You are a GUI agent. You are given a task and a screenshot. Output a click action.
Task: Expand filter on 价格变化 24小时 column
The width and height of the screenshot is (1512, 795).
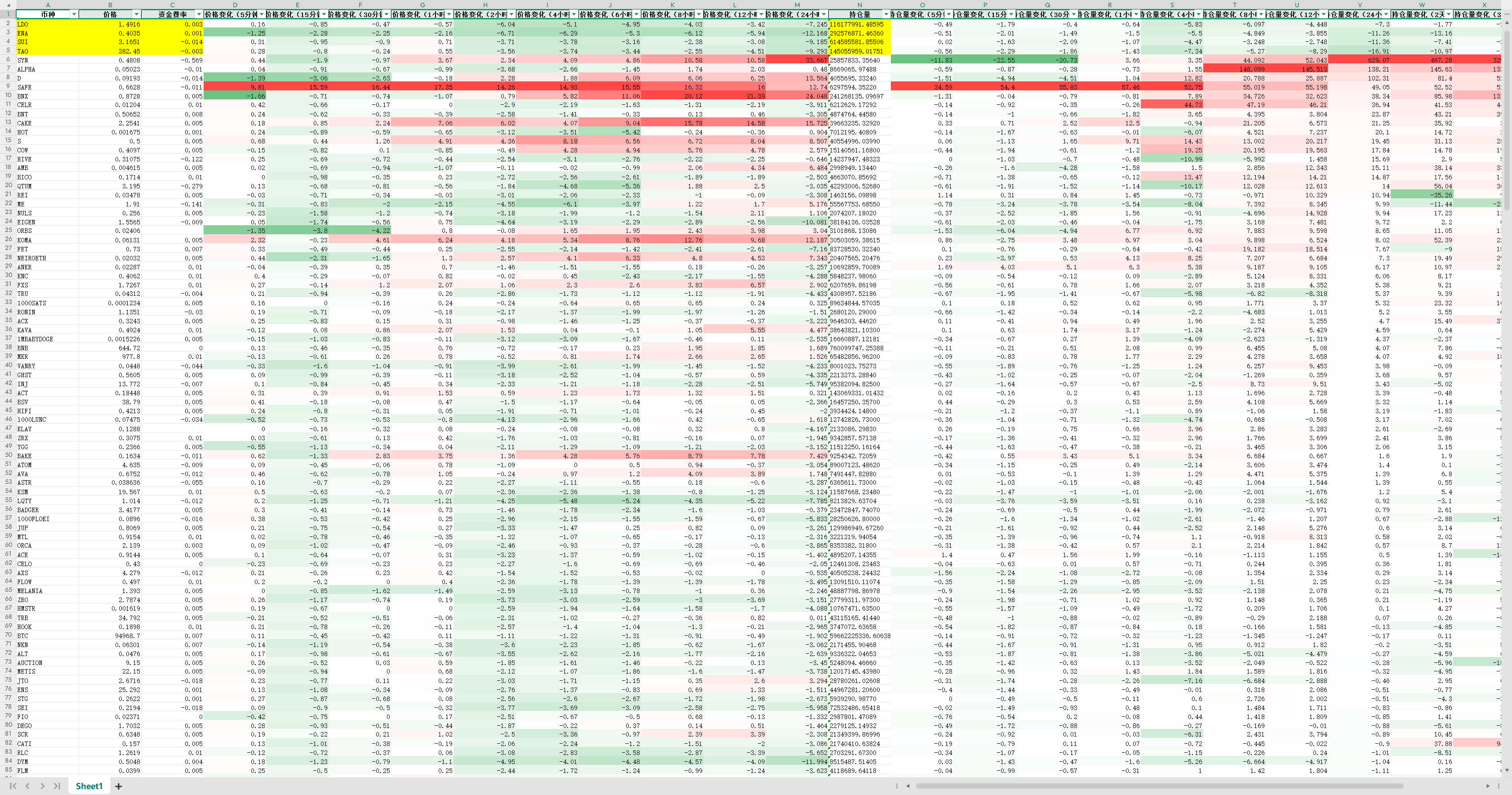point(824,14)
